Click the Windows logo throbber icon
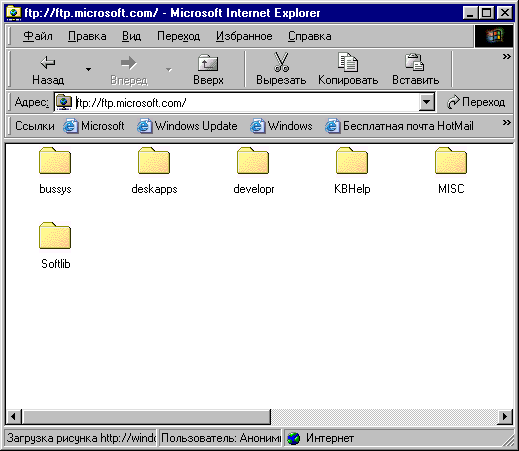 tap(494, 36)
